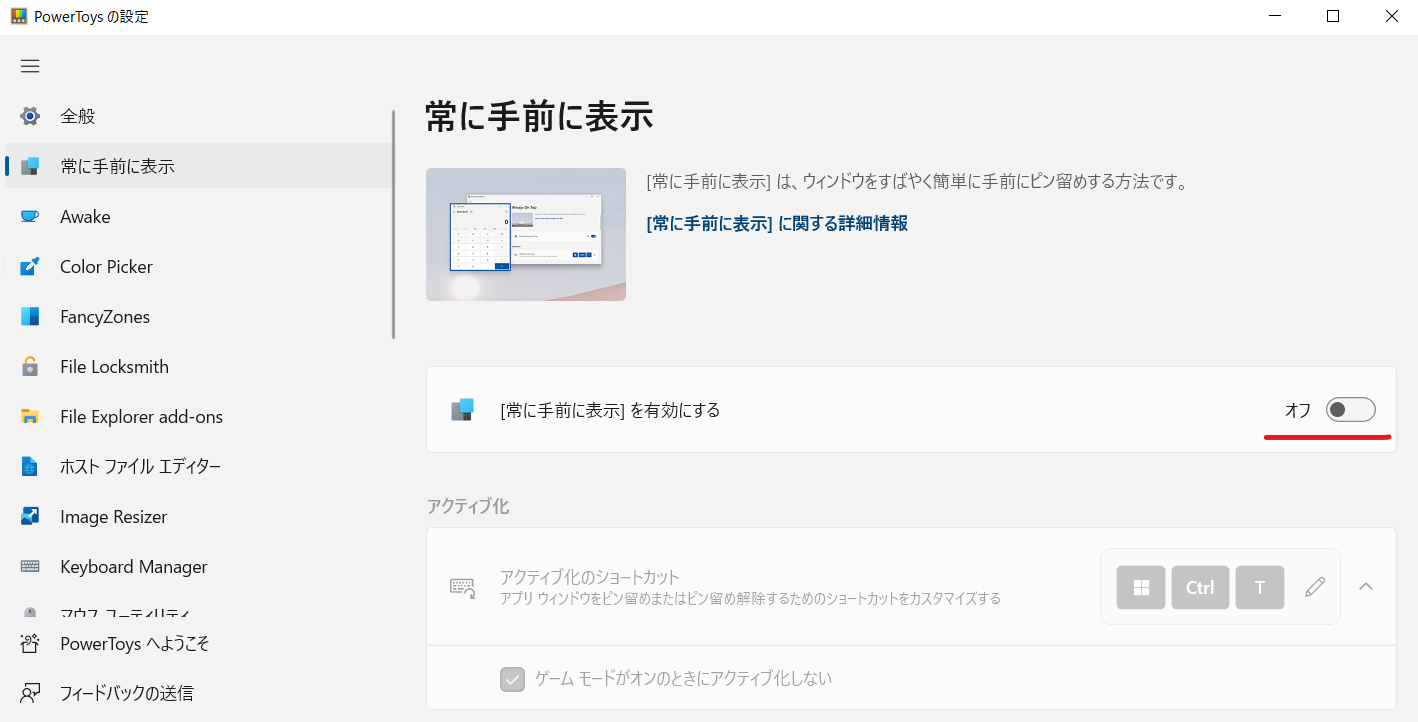
Task: Maximize the PowerToys window
Action: pyautogui.click(x=1333, y=16)
